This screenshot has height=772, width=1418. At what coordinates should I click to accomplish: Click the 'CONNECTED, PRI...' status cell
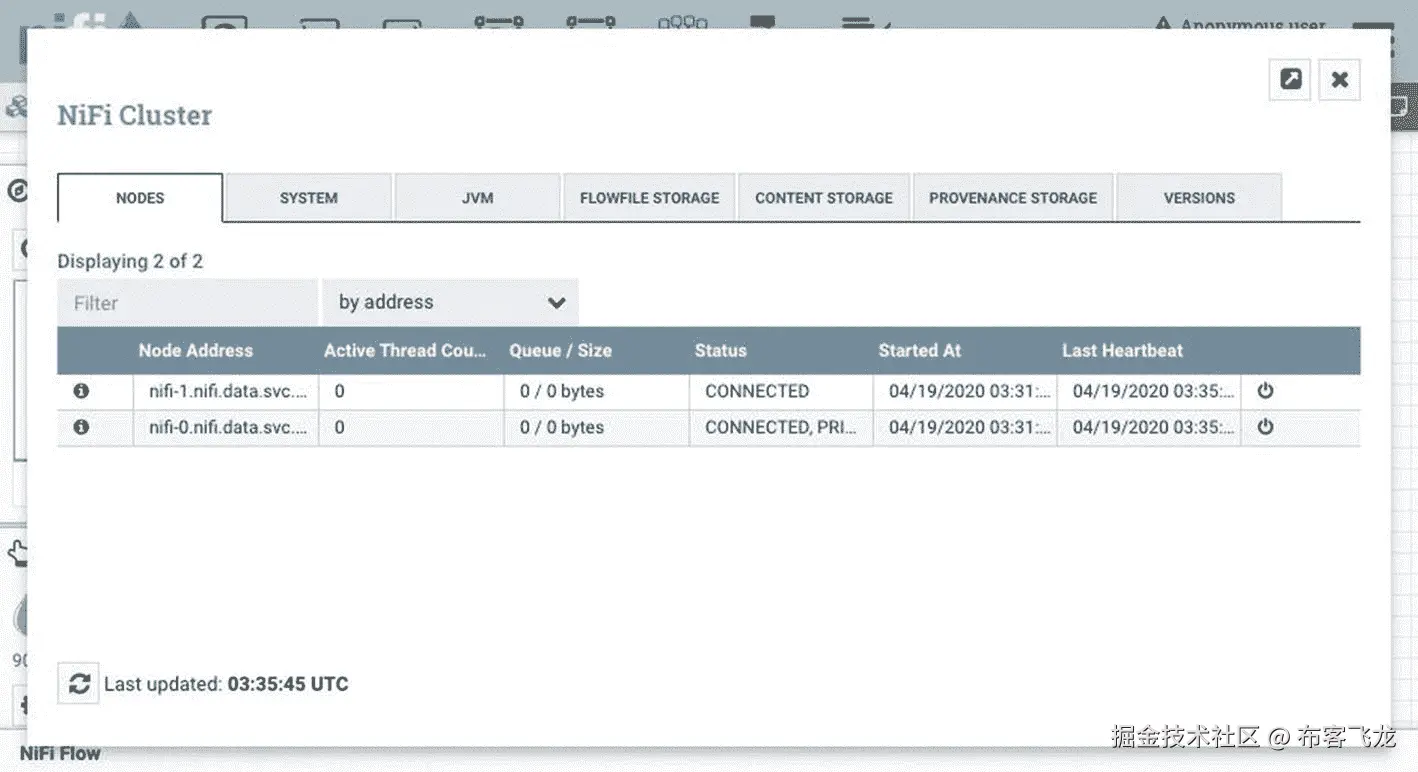781,427
